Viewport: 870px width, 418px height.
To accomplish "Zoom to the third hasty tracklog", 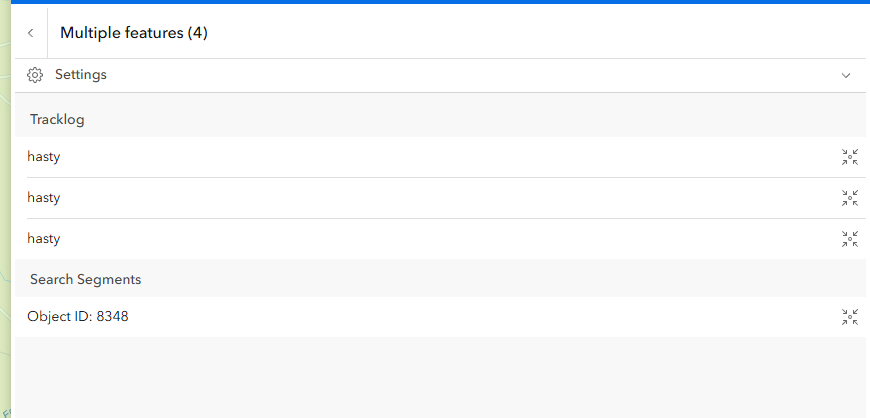I will [x=850, y=239].
